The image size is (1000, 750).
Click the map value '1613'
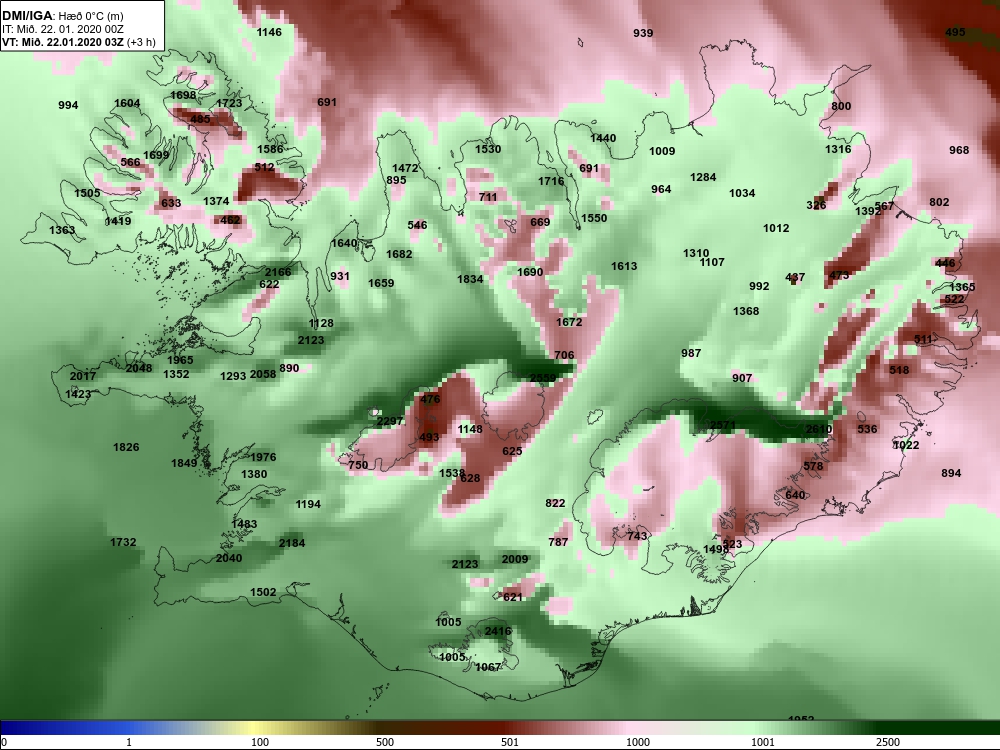point(624,267)
